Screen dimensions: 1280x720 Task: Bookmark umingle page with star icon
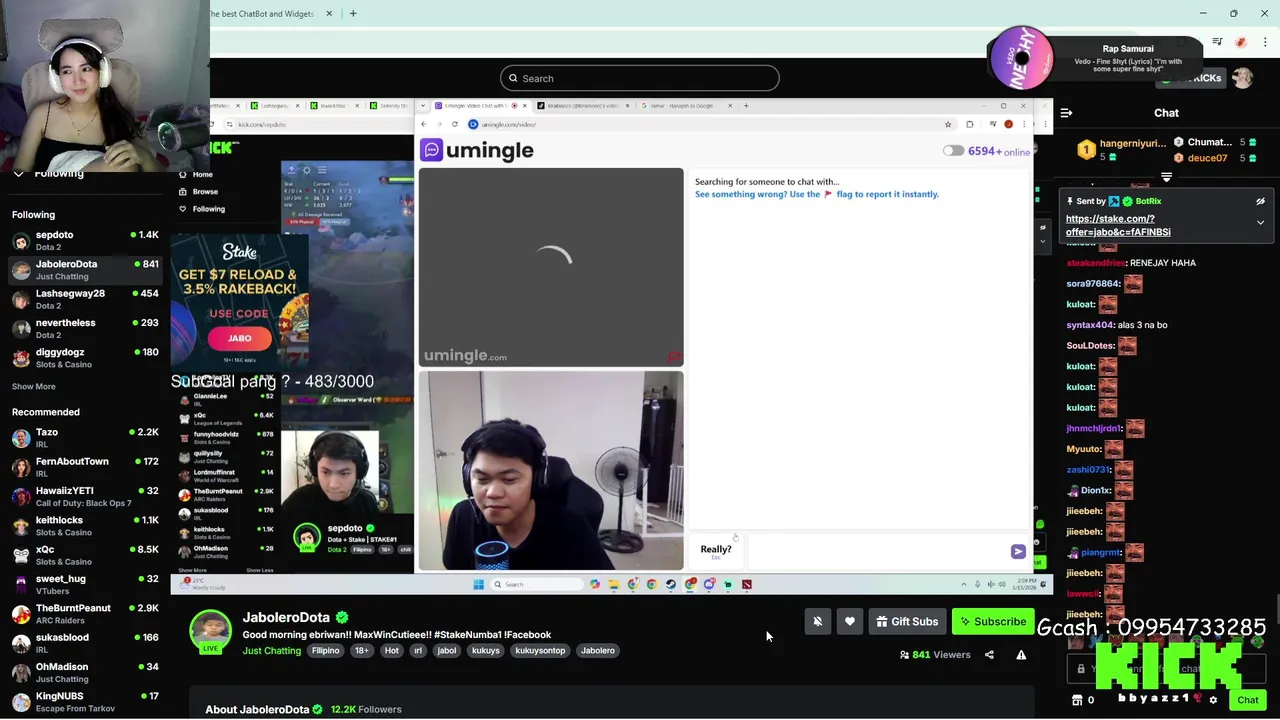pos(948,124)
